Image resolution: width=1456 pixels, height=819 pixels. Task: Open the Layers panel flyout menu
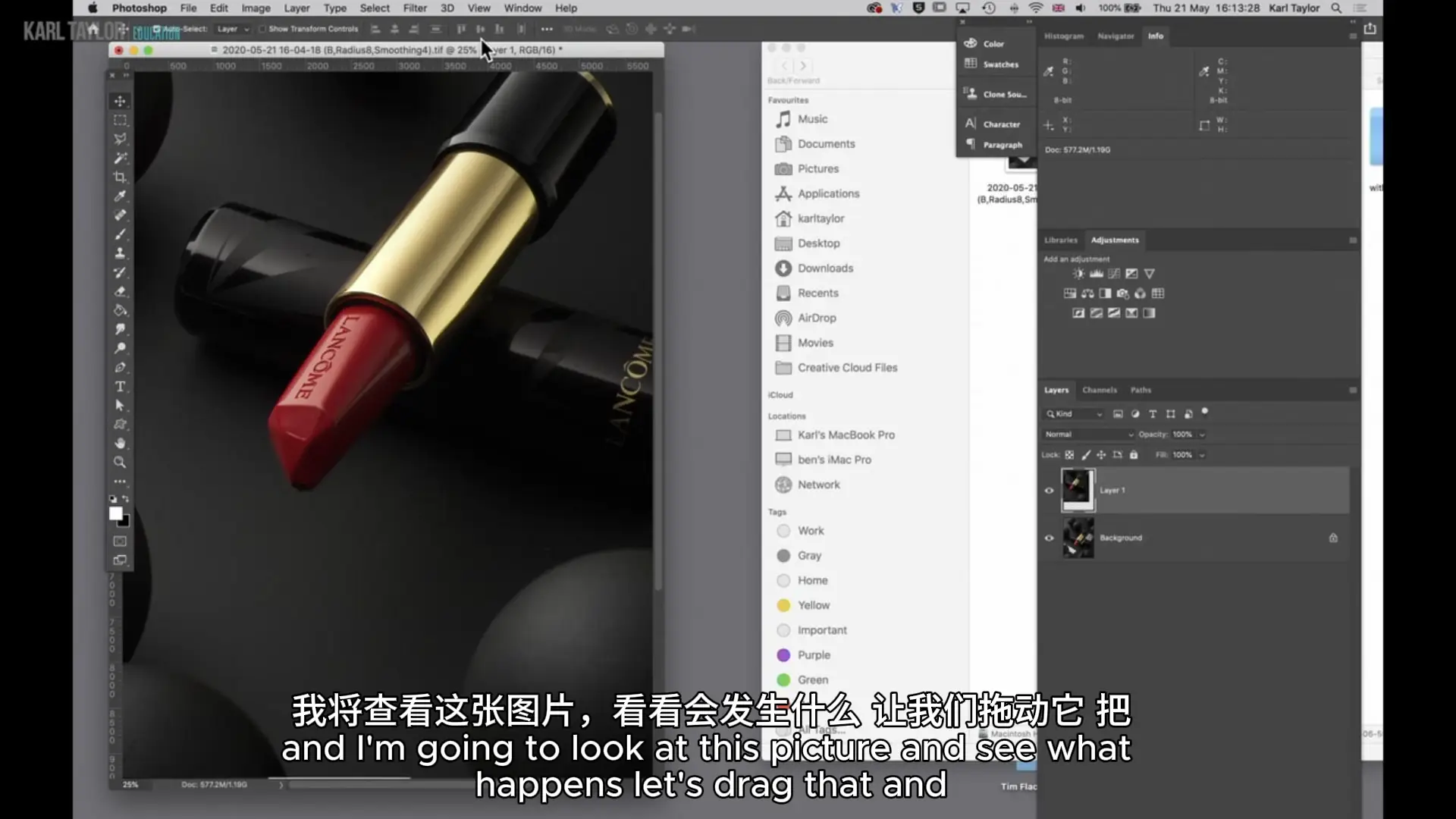[1353, 391]
